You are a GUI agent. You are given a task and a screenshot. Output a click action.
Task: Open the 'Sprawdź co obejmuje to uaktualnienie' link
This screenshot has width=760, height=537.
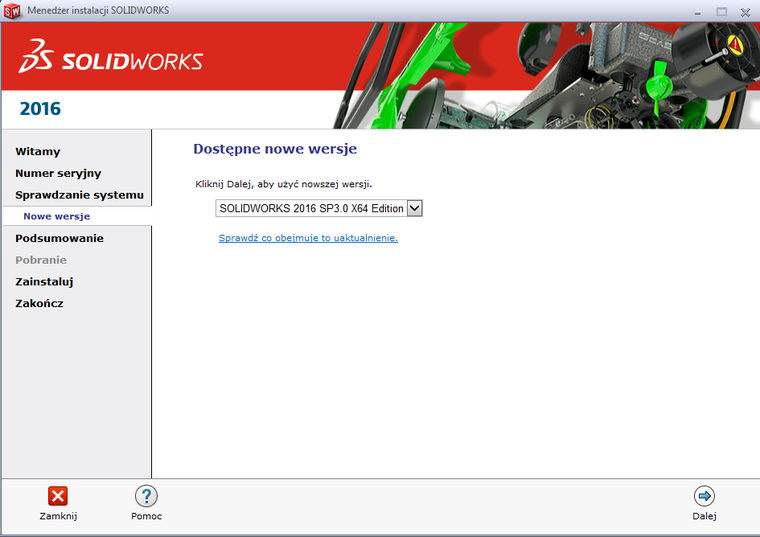click(x=308, y=238)
